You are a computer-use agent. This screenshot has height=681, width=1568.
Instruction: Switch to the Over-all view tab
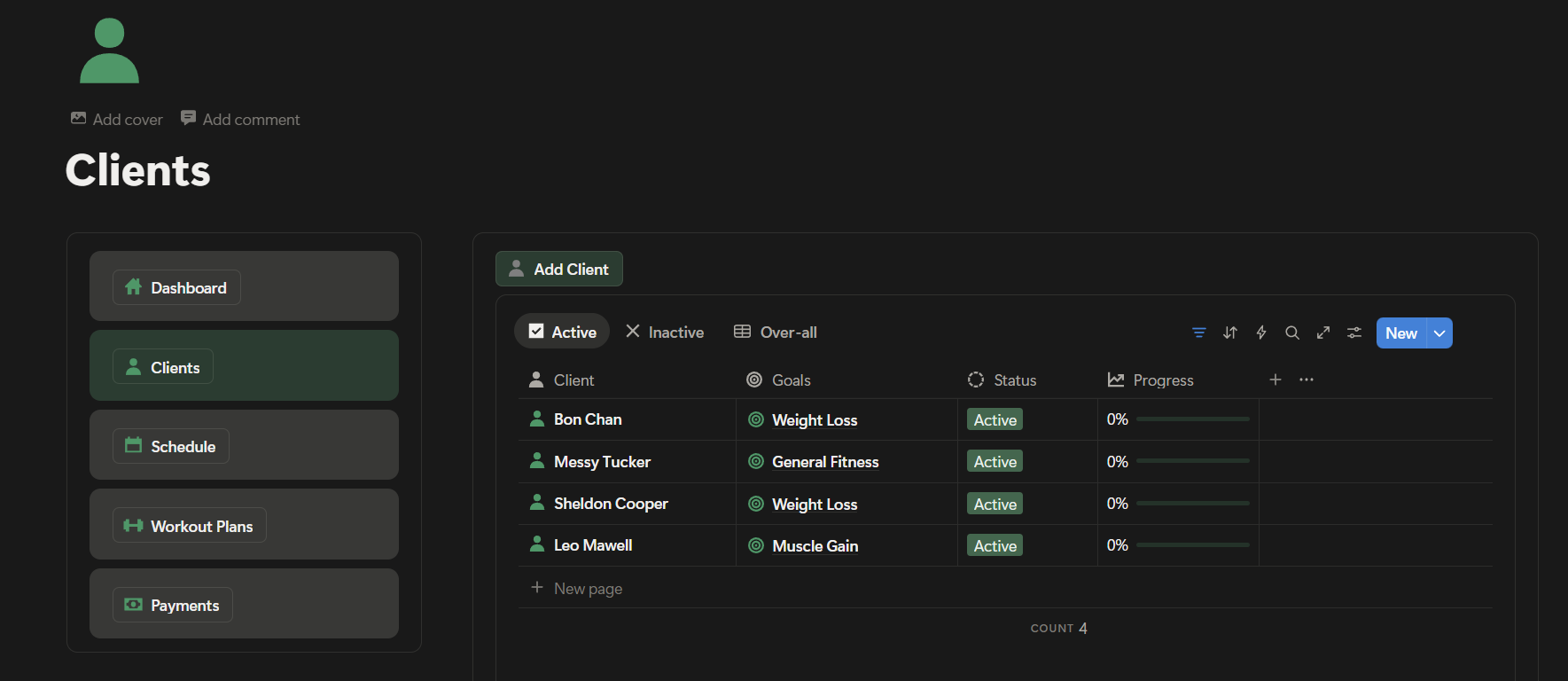pyautogui.click(x=776, y=332)
